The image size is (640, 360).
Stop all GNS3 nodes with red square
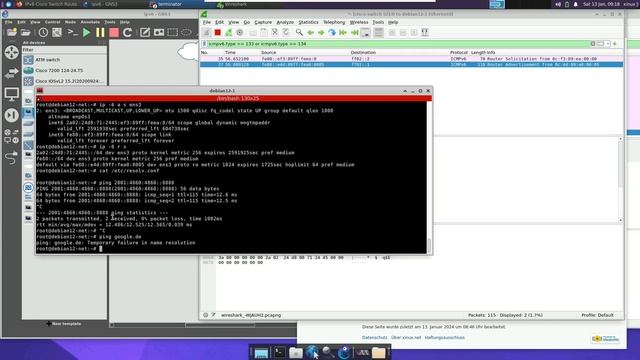pos(114,32)
